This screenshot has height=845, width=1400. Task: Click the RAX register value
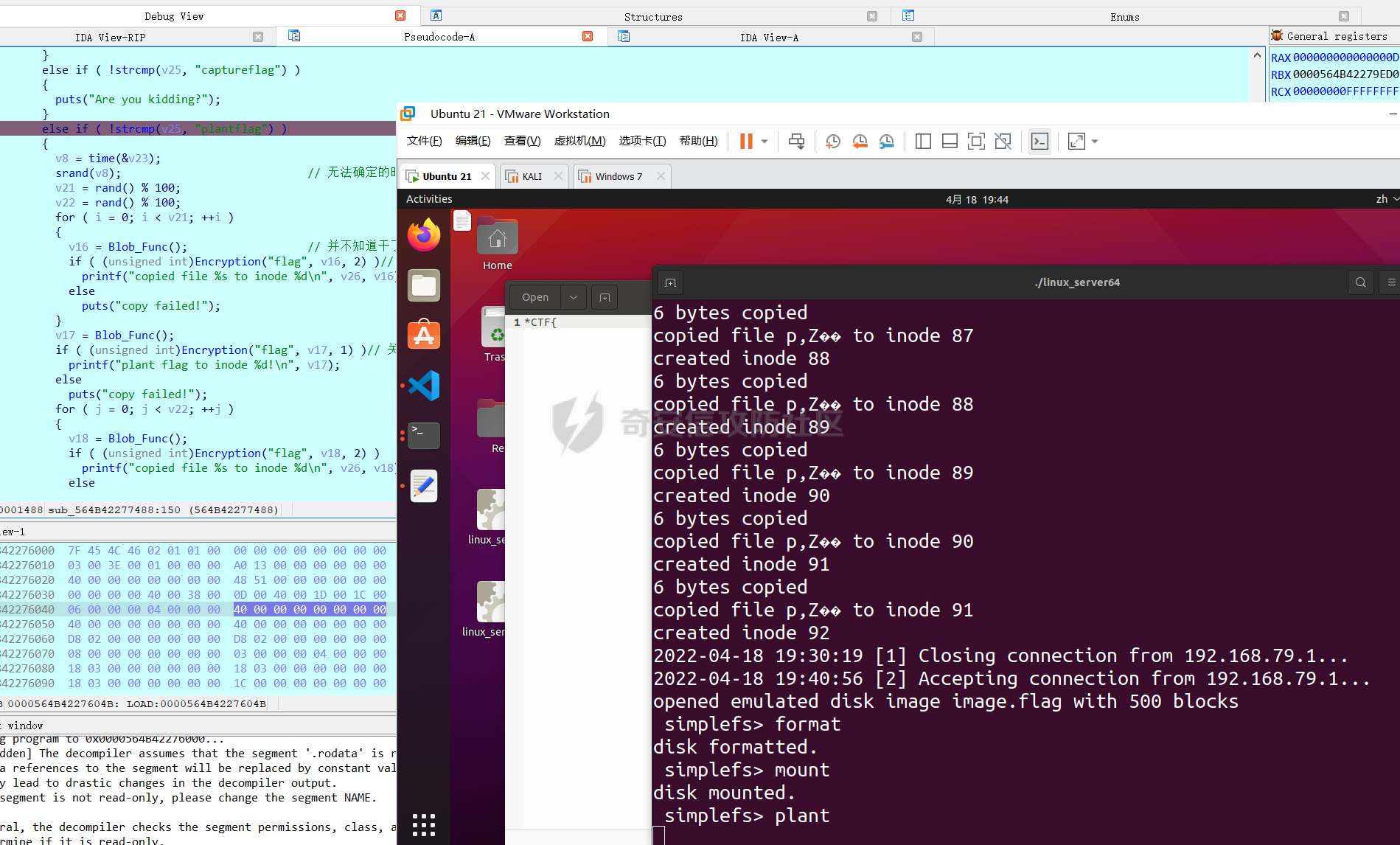point(1345,58)
